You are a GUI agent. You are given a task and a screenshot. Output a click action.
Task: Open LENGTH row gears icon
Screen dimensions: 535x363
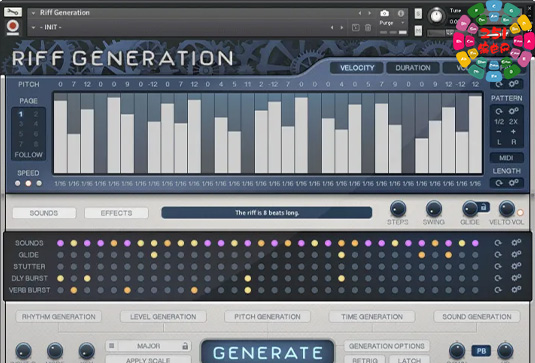tap(514, 183)
